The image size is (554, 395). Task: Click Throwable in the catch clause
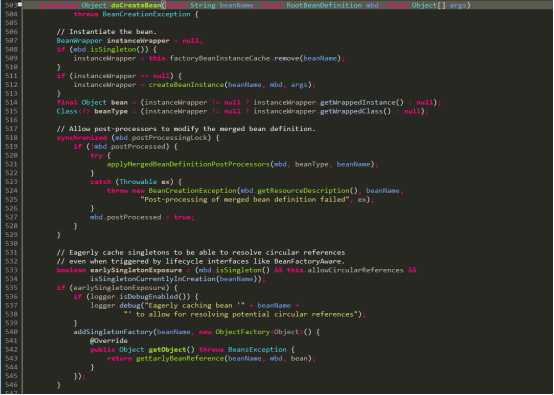138,182
